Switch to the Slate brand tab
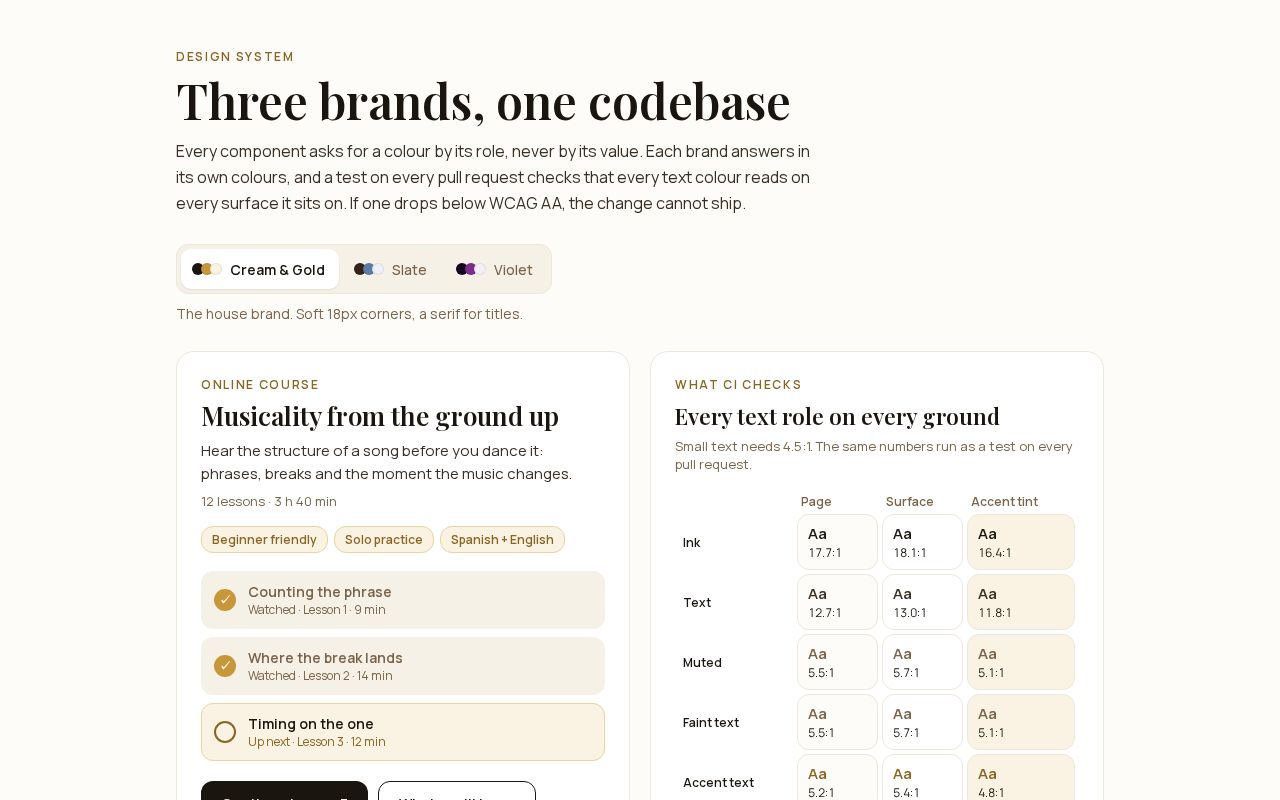The image size is (1280, 800). pos(391,269)
